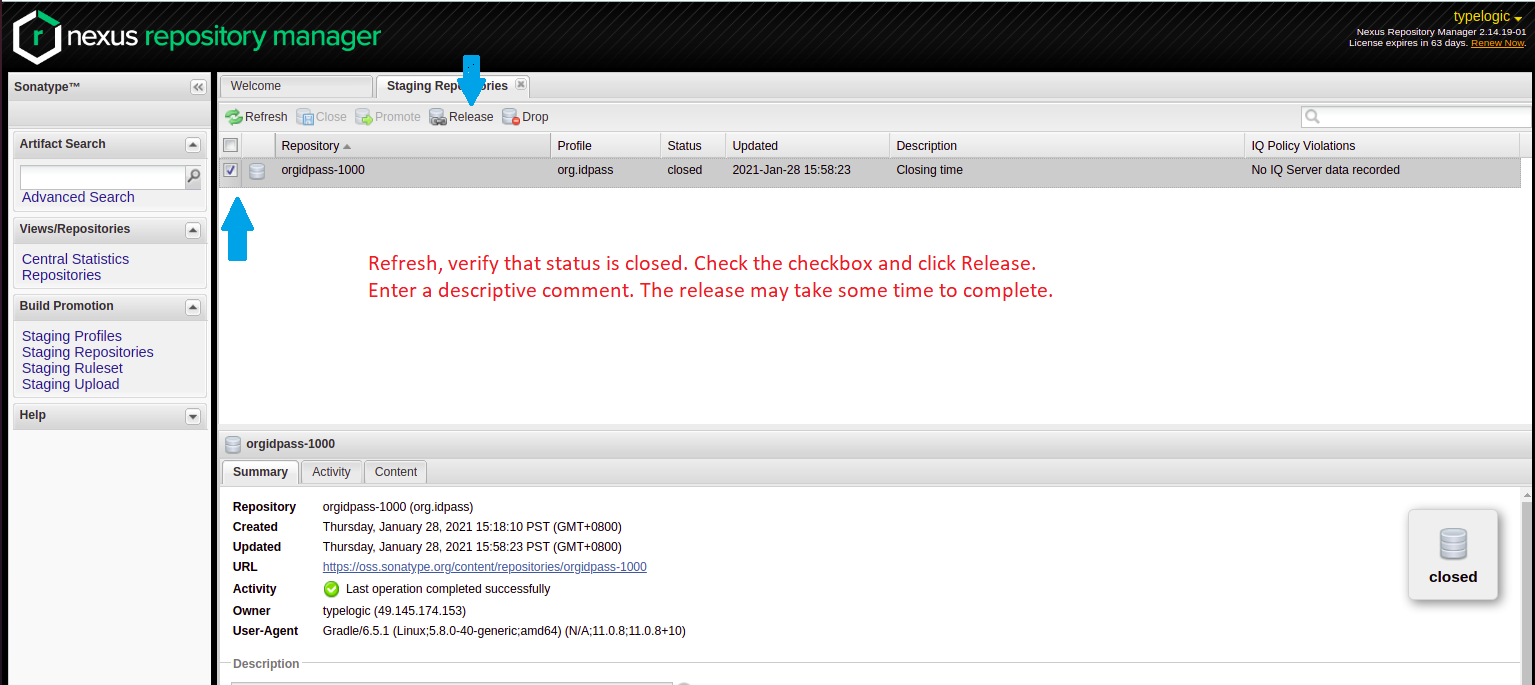This screenshot has height=685, width=1535.
Task: Expand the Help panel
Action: point(193,416)
